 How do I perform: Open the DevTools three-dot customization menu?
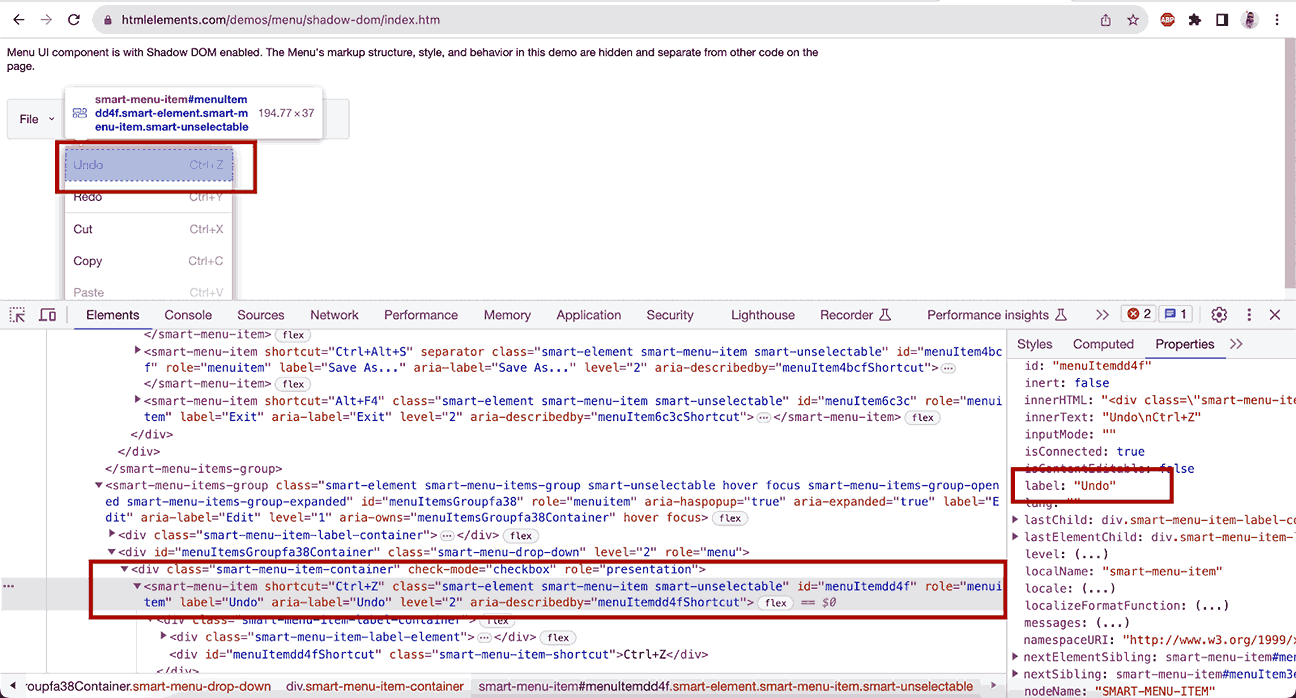click(1249, 315)
